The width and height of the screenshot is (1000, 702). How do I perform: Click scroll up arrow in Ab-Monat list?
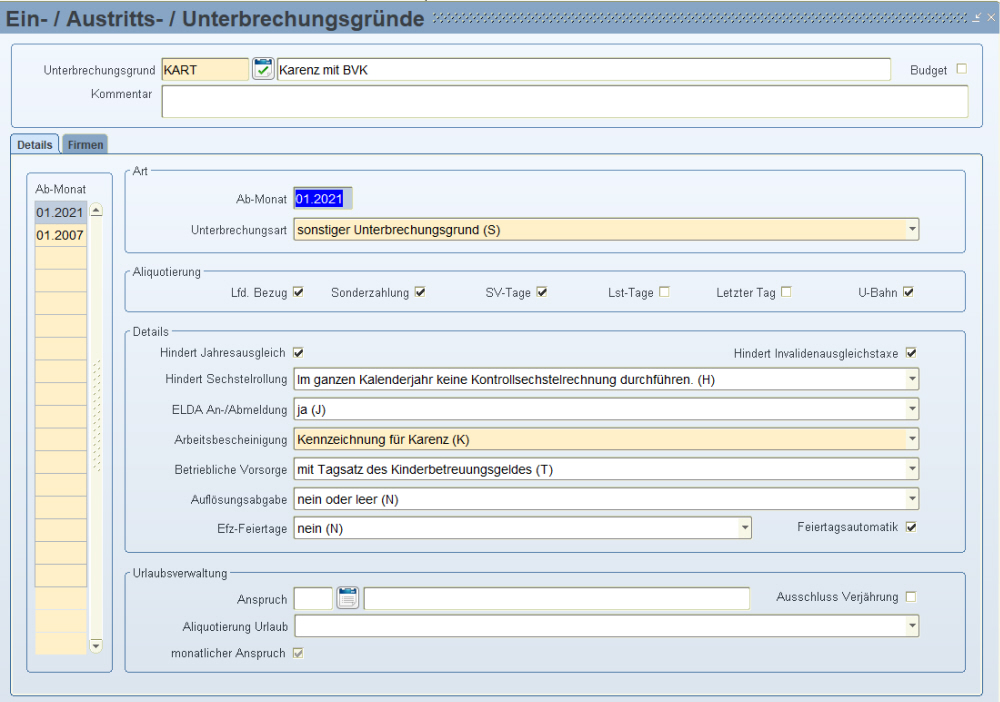[x=96, y=211]
